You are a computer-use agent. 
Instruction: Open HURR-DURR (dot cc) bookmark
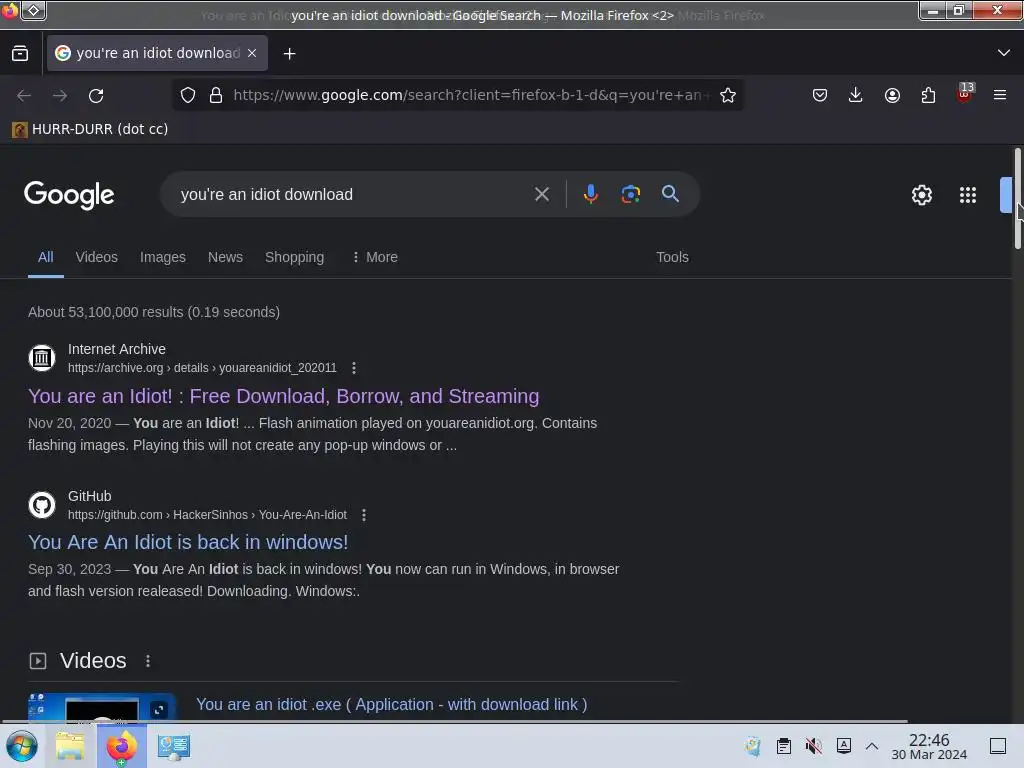(90, 129)
